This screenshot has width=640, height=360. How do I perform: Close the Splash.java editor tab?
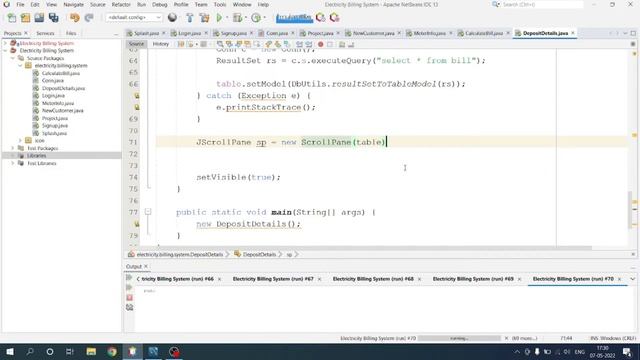[x=164, y=33]
